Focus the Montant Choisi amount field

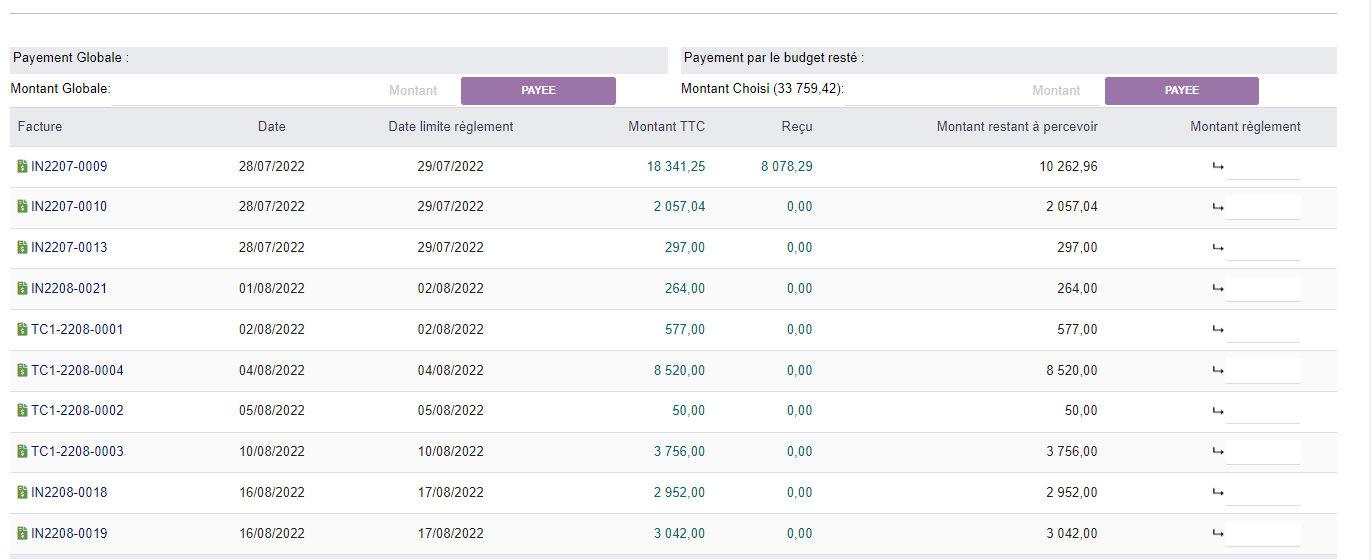tap(970, 91)
